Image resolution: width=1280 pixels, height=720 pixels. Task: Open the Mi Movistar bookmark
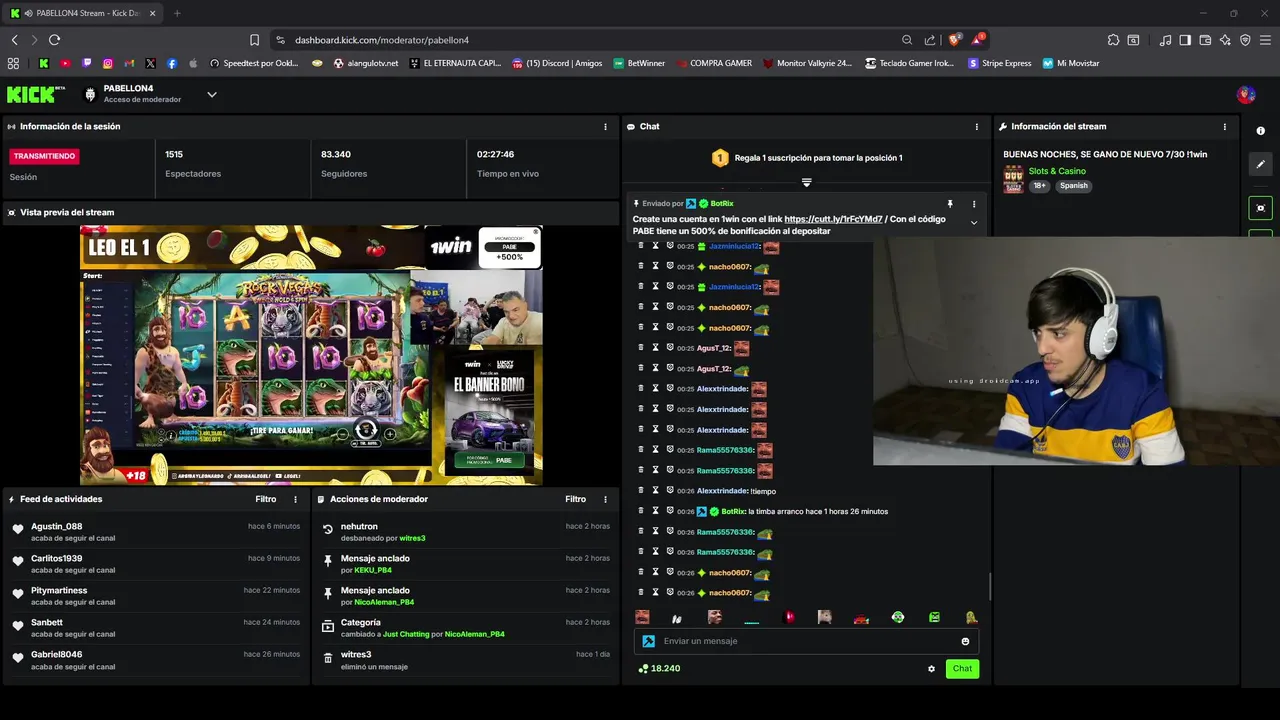click(x=1071, y=63)
